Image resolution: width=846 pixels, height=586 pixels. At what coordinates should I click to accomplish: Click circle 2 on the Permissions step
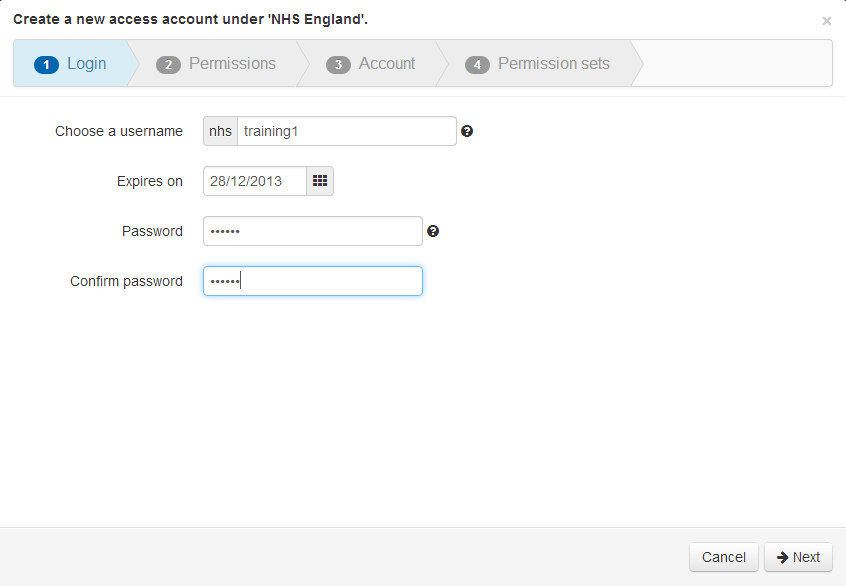tap(166, 63)
